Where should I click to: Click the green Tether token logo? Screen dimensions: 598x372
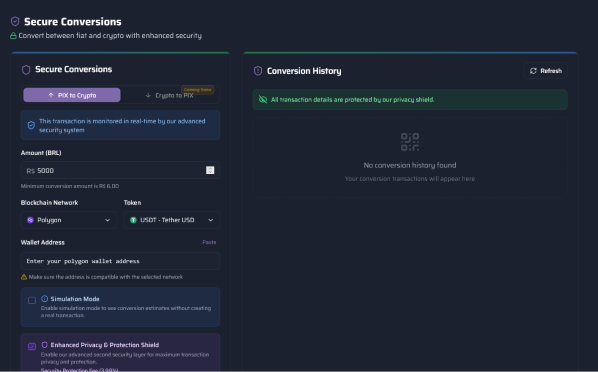(x=133, y=220)
